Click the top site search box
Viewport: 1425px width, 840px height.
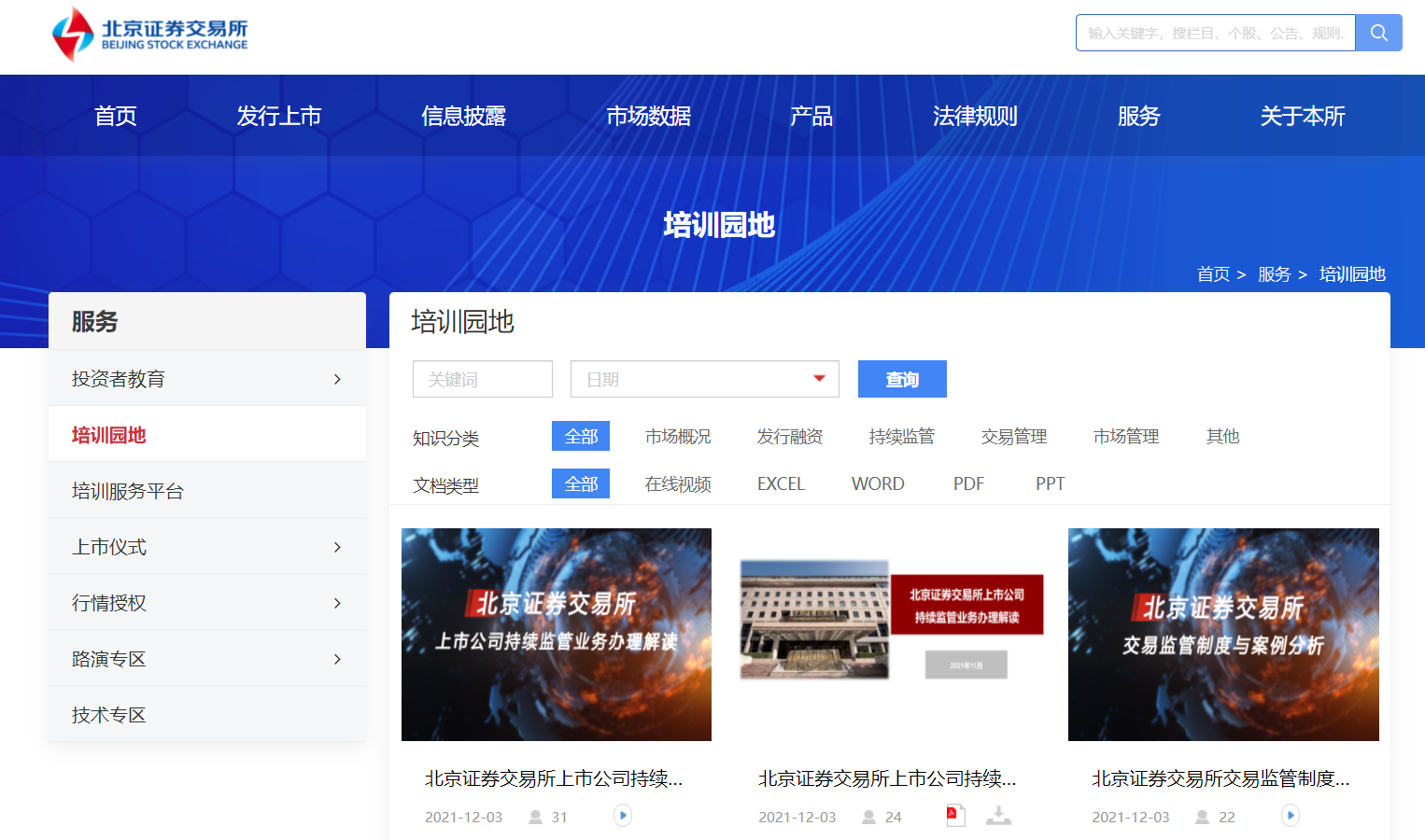pos(1215,33)
